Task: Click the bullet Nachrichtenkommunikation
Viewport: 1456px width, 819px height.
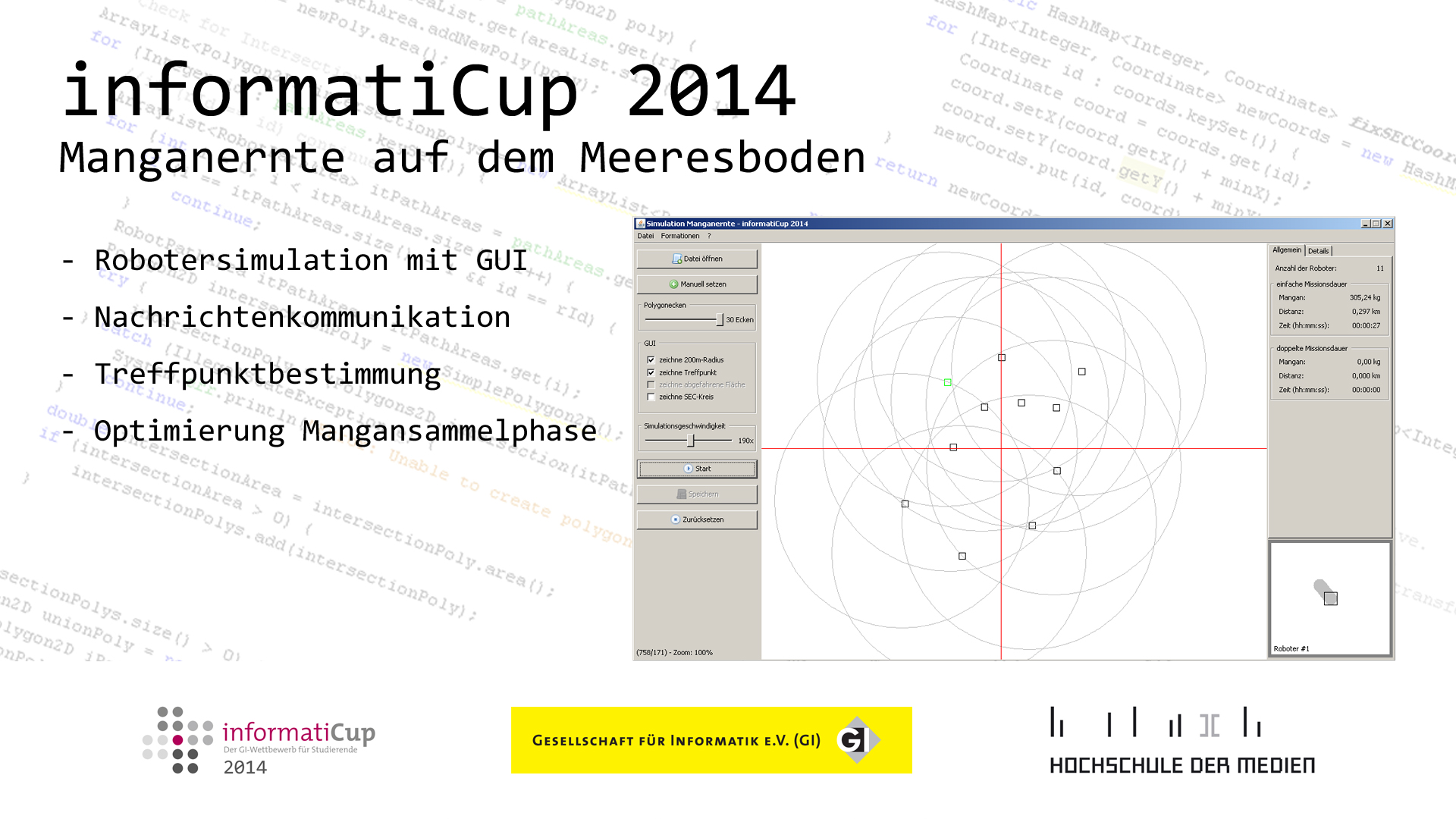Action: (x=303, y=317)
